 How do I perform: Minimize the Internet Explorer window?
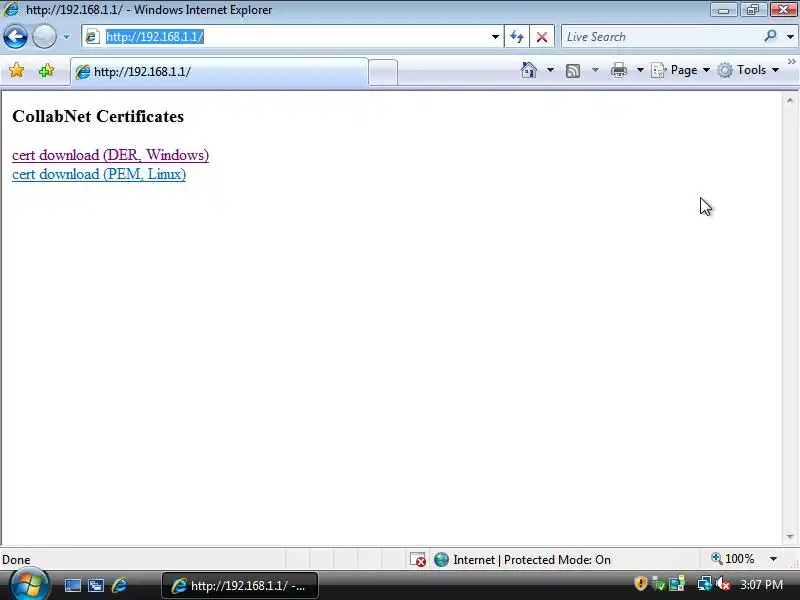724,10
